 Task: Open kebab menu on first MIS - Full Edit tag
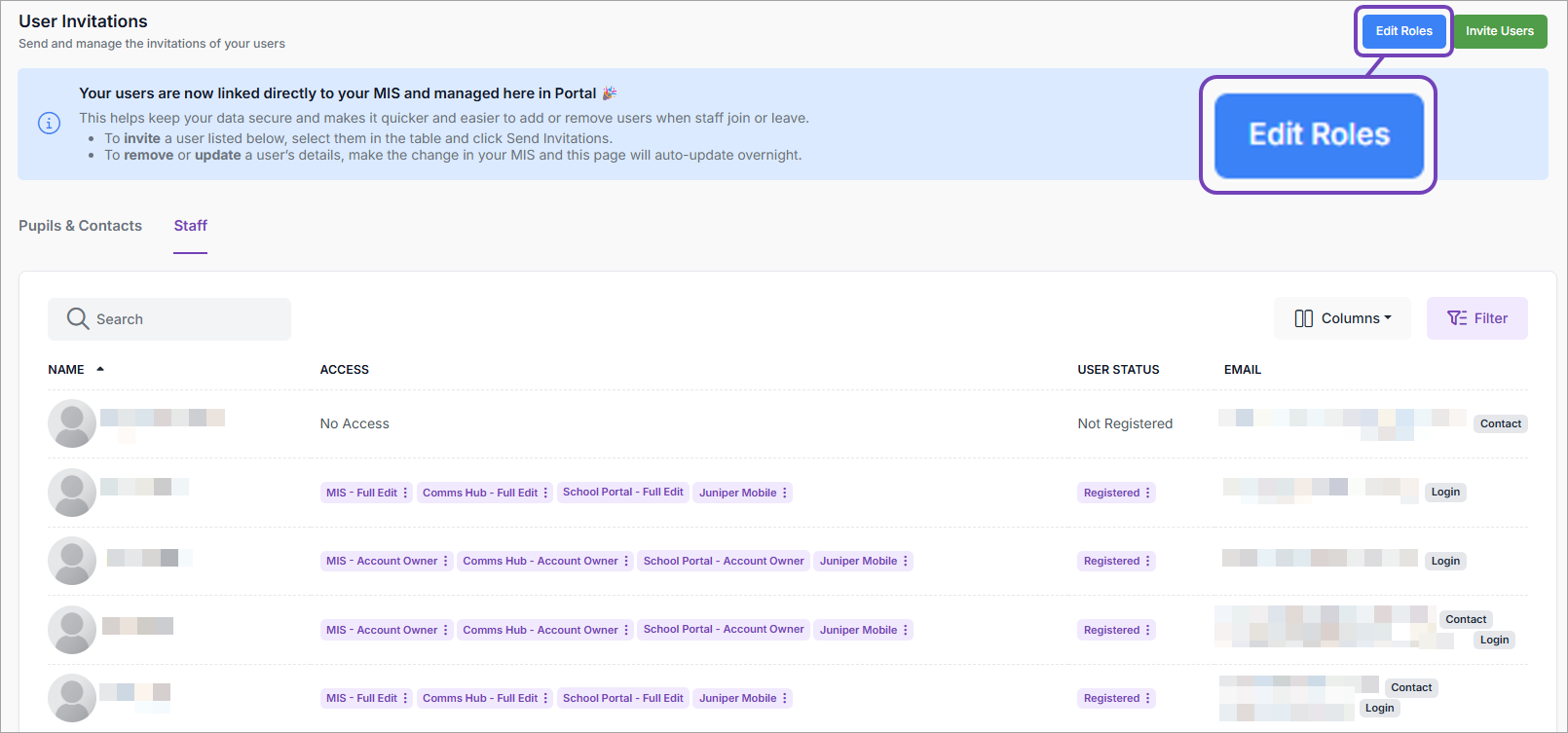[x=406, y=493]
